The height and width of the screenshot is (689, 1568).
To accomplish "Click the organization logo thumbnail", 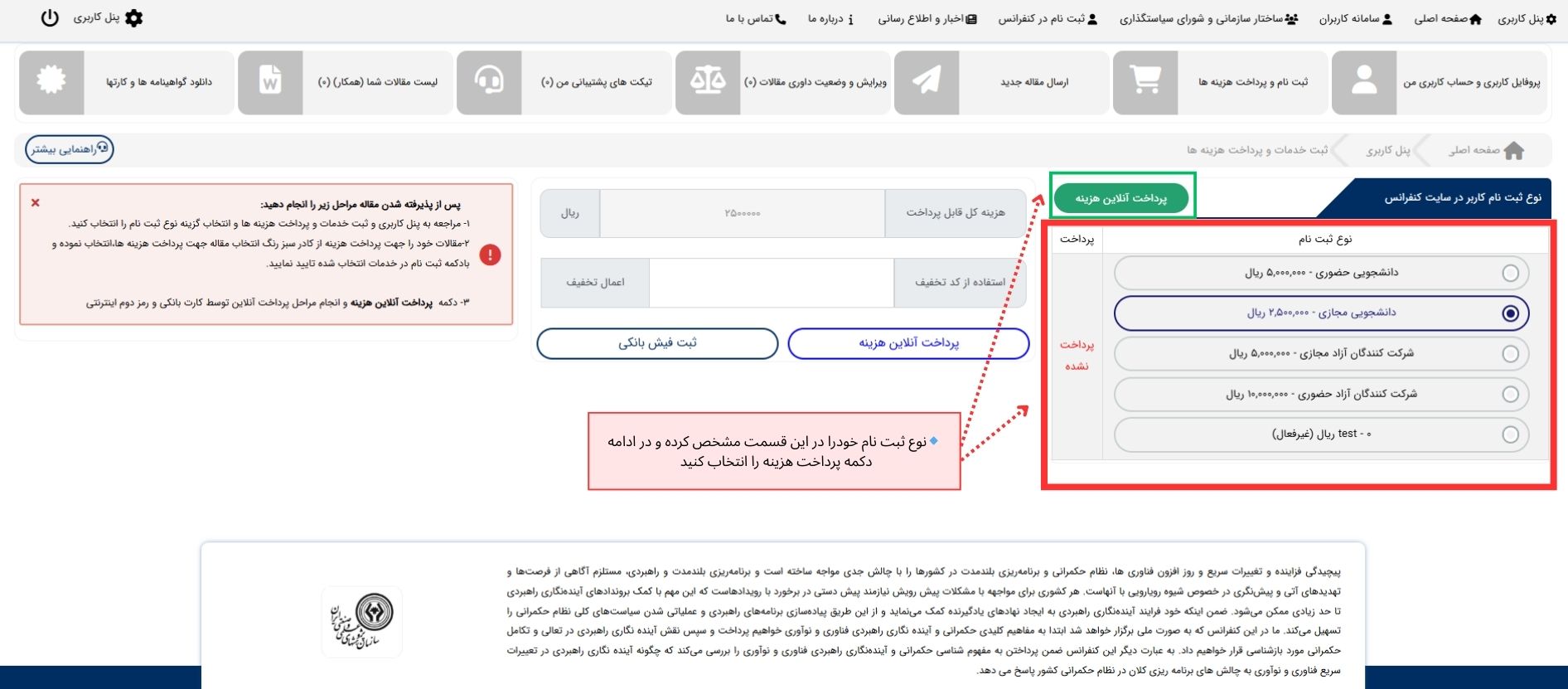I will click(x=361, y=622).
